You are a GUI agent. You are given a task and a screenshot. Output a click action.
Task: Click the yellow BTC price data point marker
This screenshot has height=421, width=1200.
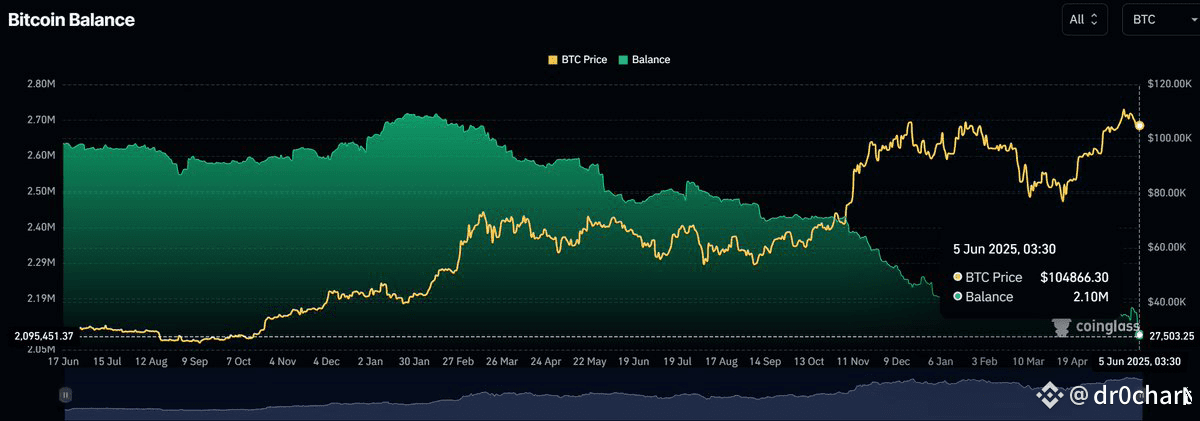[1139, 125]
